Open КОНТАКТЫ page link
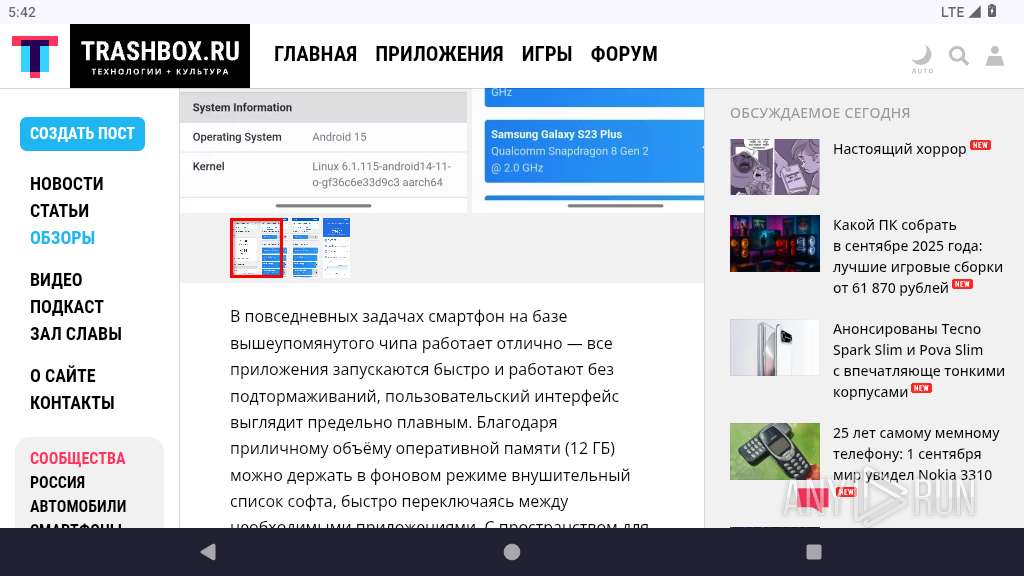The image size is (1024, 576). 72,403
